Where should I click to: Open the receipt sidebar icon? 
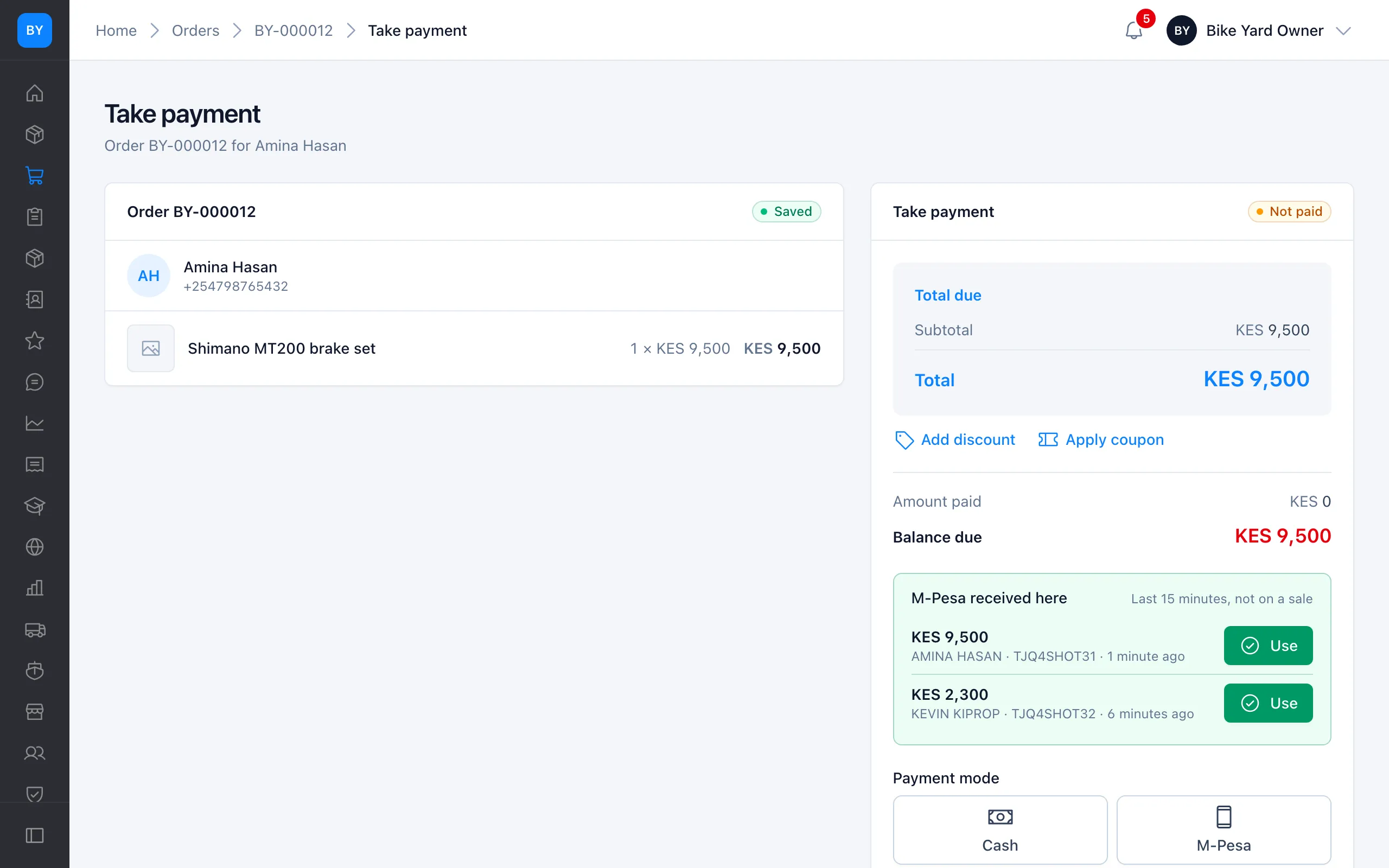pos(34,464)
